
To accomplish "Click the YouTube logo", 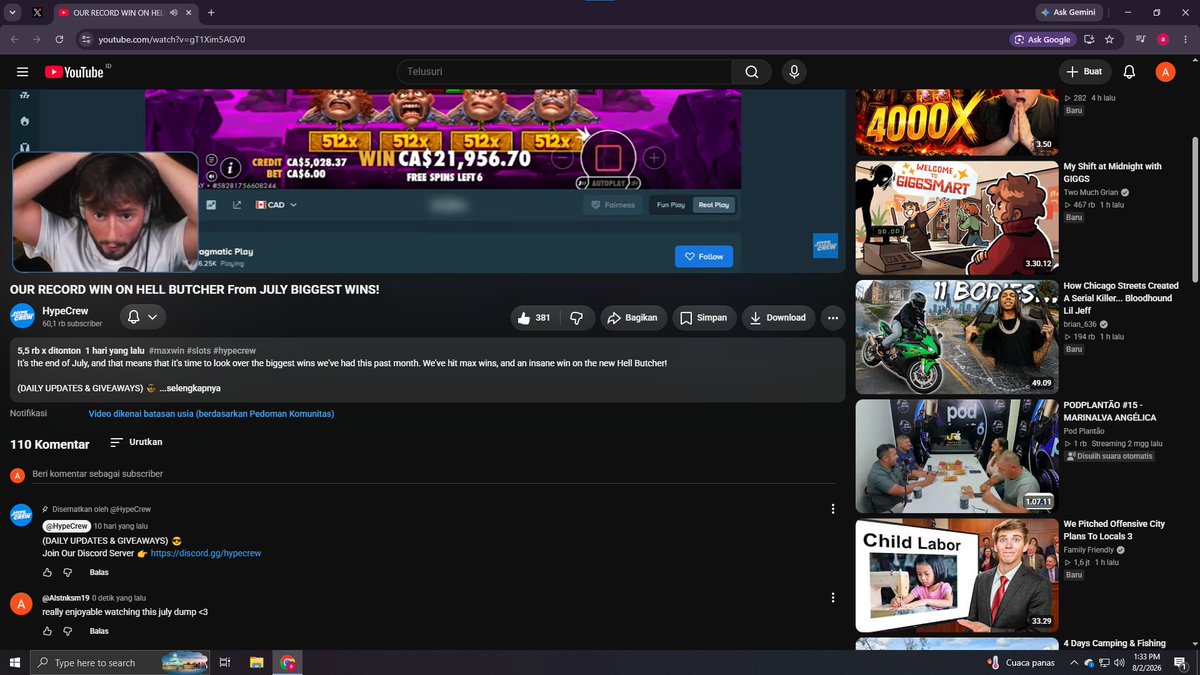I will (75, 72).
